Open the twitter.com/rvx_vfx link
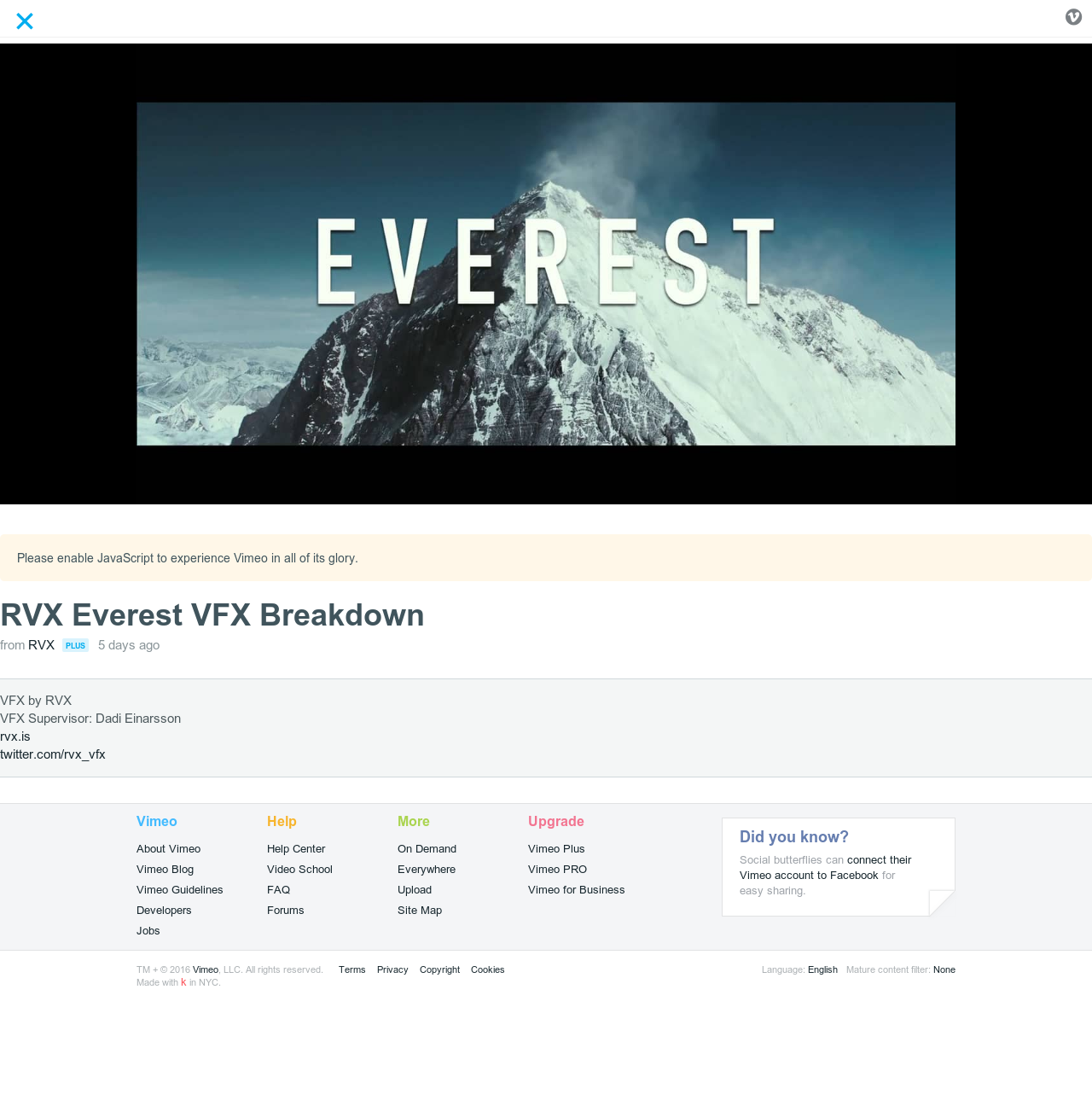 pos(53,754)
